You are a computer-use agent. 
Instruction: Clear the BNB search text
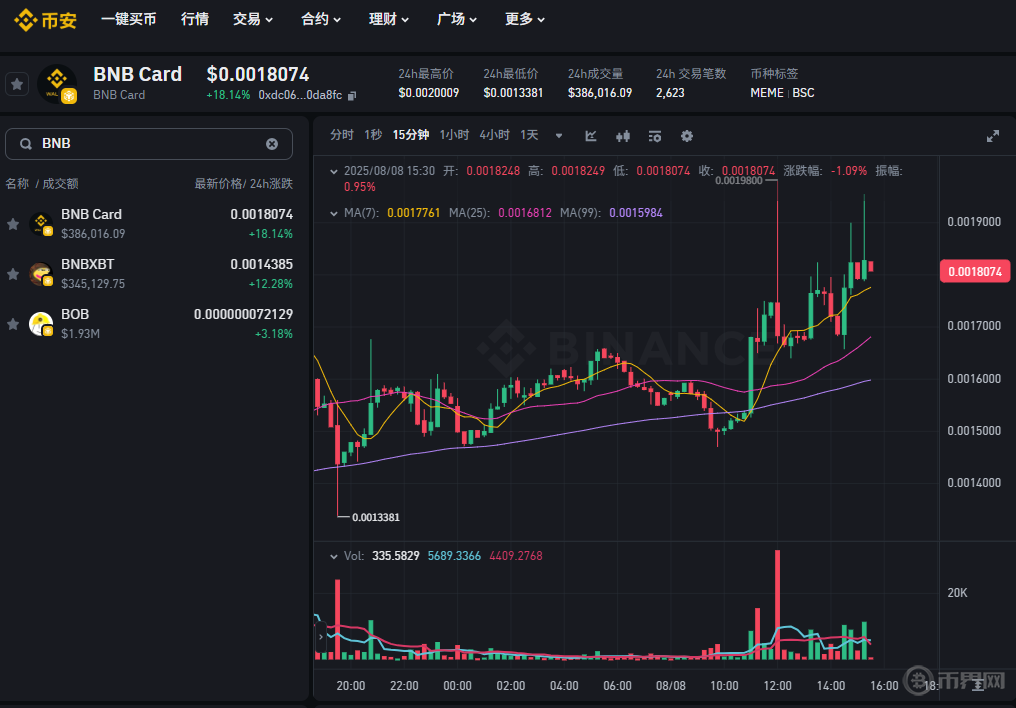click(272, 144)
